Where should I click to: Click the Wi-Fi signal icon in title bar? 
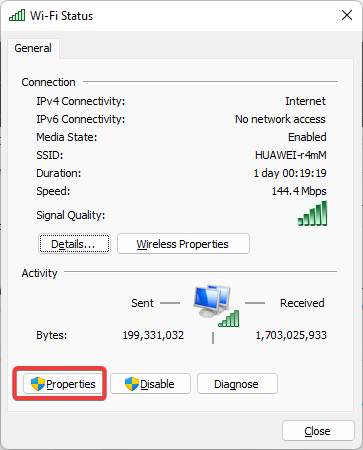pyautogui.click(x=17, y=15)
